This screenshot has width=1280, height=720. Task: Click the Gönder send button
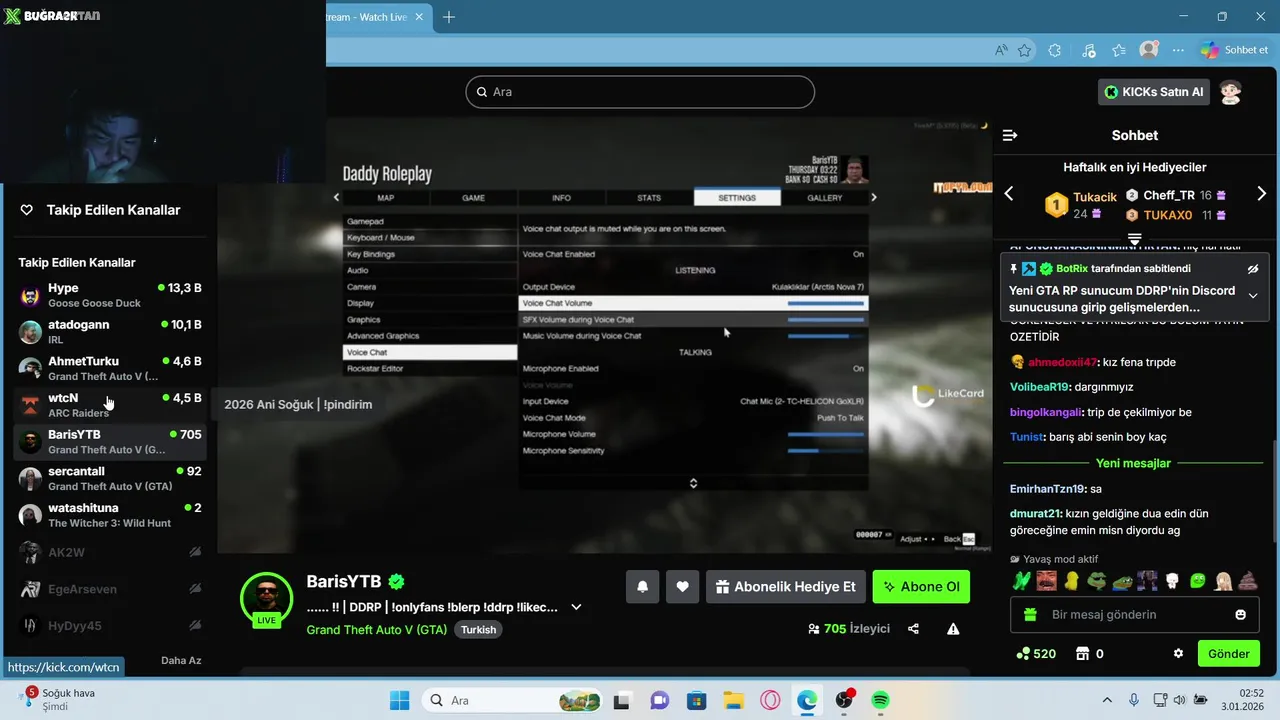[x=1229, y=654]
